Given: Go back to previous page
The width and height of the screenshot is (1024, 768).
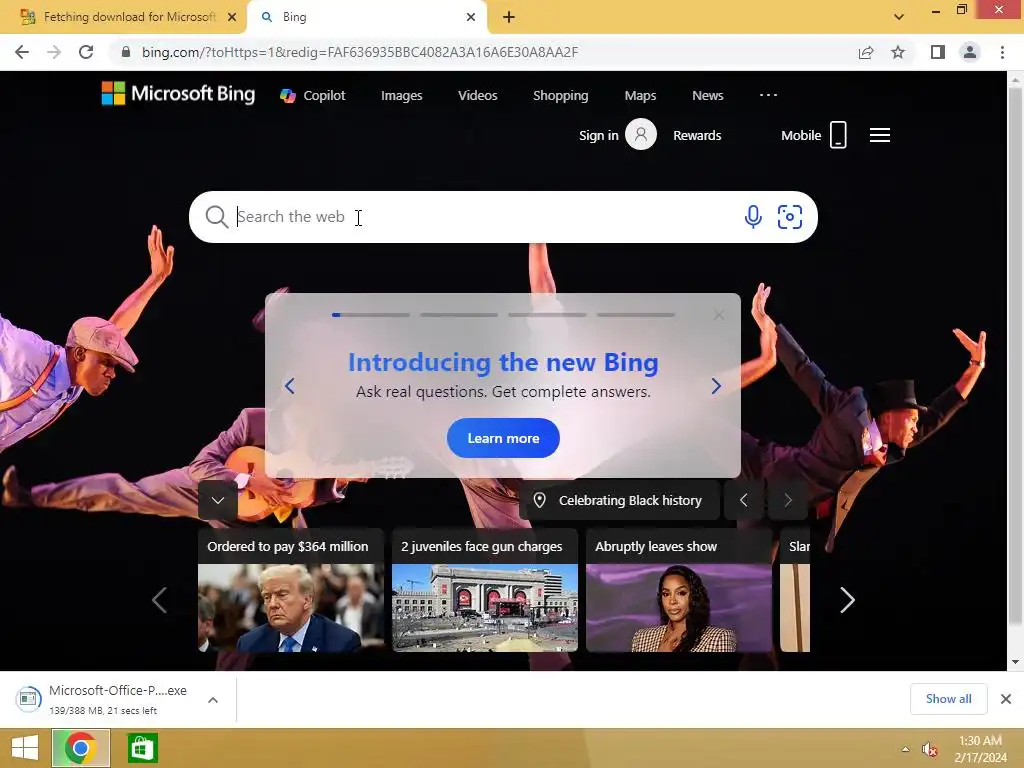Looking at the screenshot, I should pos(22,52).
